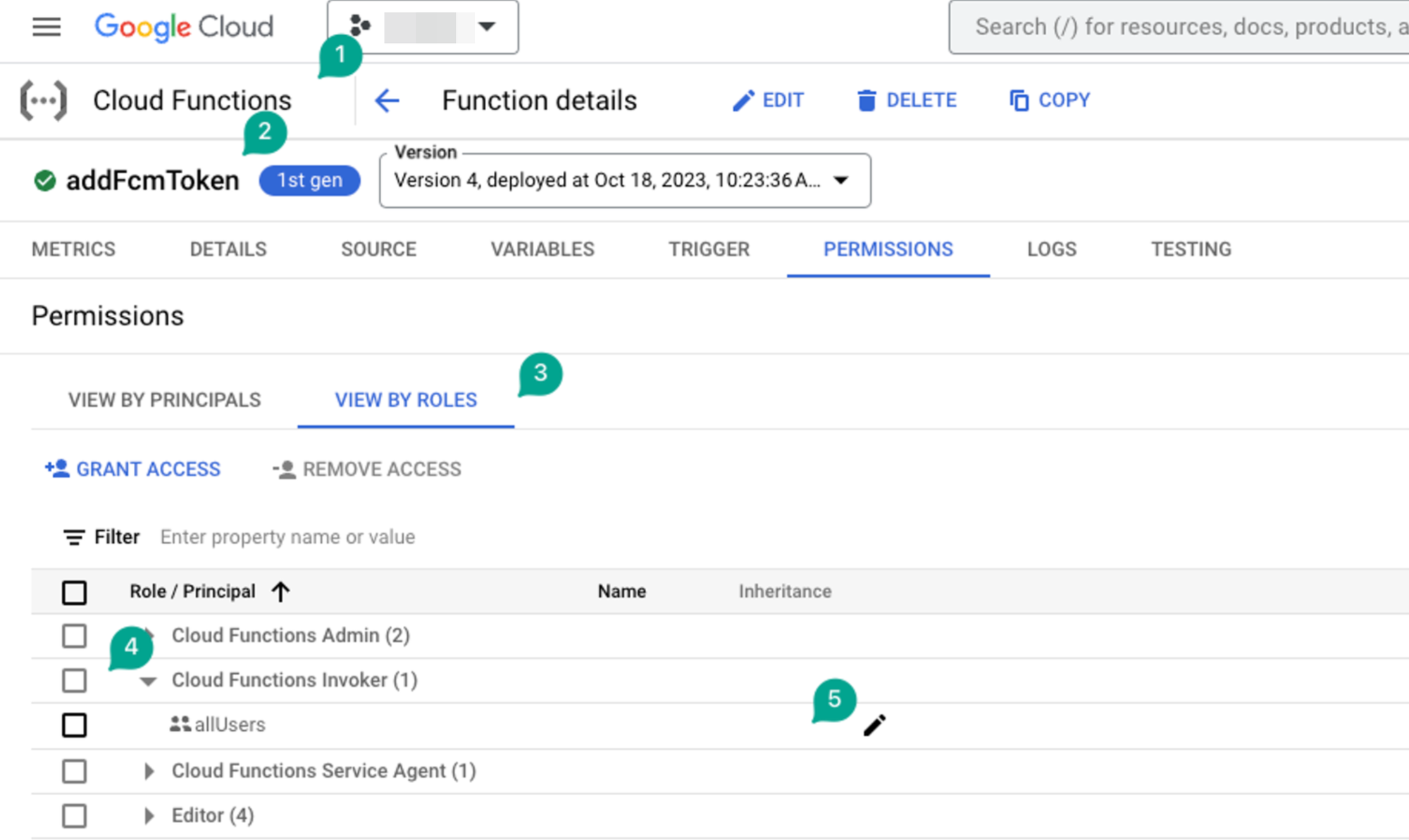This screenshot has height=840, width=1409.
Task: Check the Cloud Functions Invoker row checkbox
Action: click(74, 681)
